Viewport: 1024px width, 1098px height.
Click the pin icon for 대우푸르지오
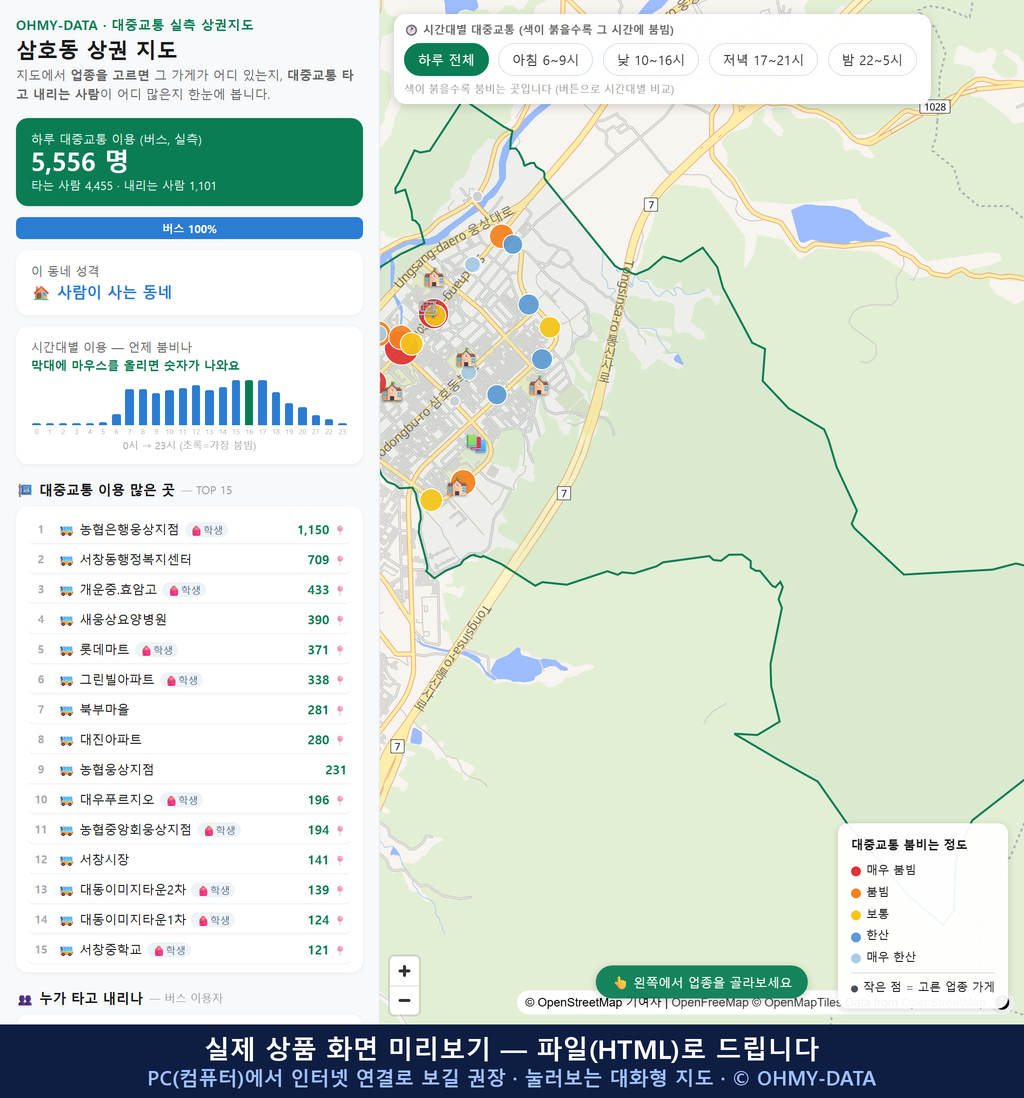340,800
